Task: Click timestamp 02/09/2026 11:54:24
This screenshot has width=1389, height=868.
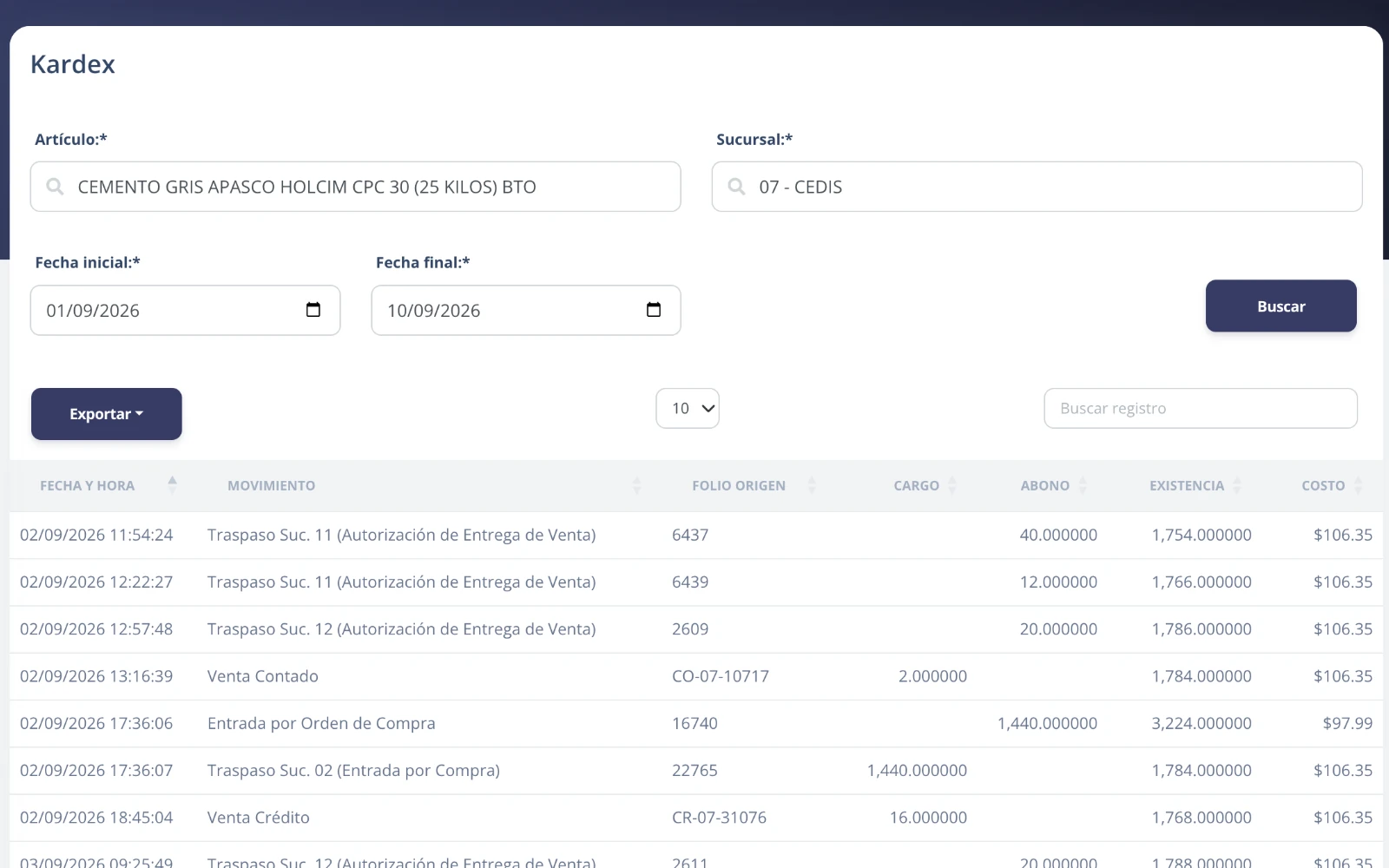Action: pyautogui.click(x=96, y=535)
